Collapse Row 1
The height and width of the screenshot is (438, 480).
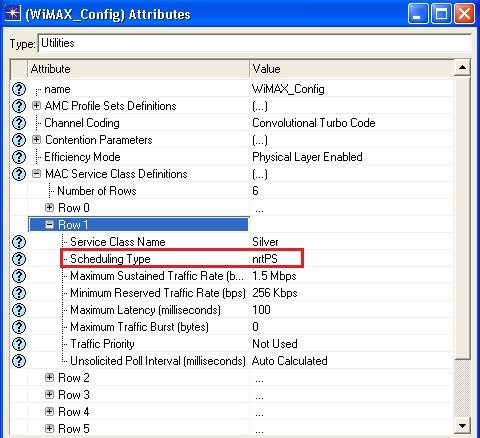49,225
